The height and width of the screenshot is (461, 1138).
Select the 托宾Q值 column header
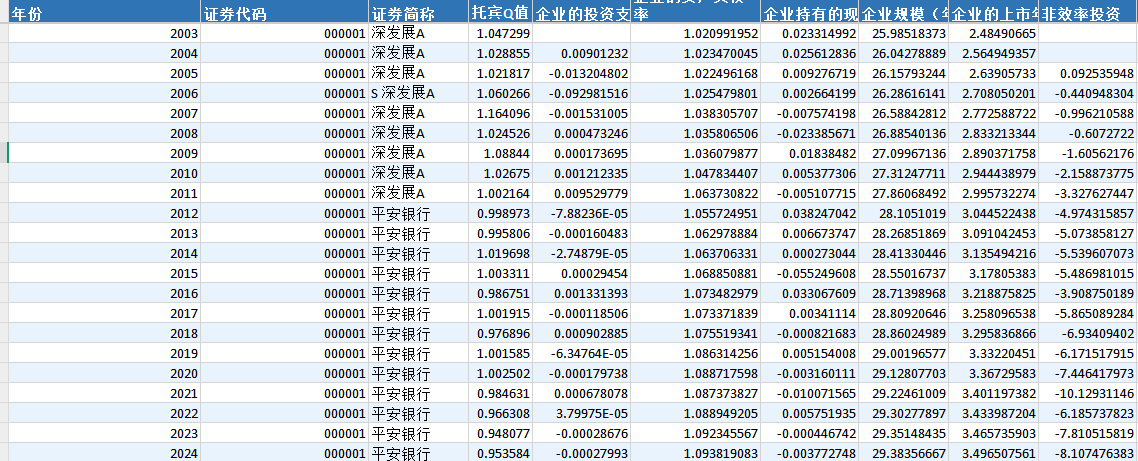click(499, 14)
